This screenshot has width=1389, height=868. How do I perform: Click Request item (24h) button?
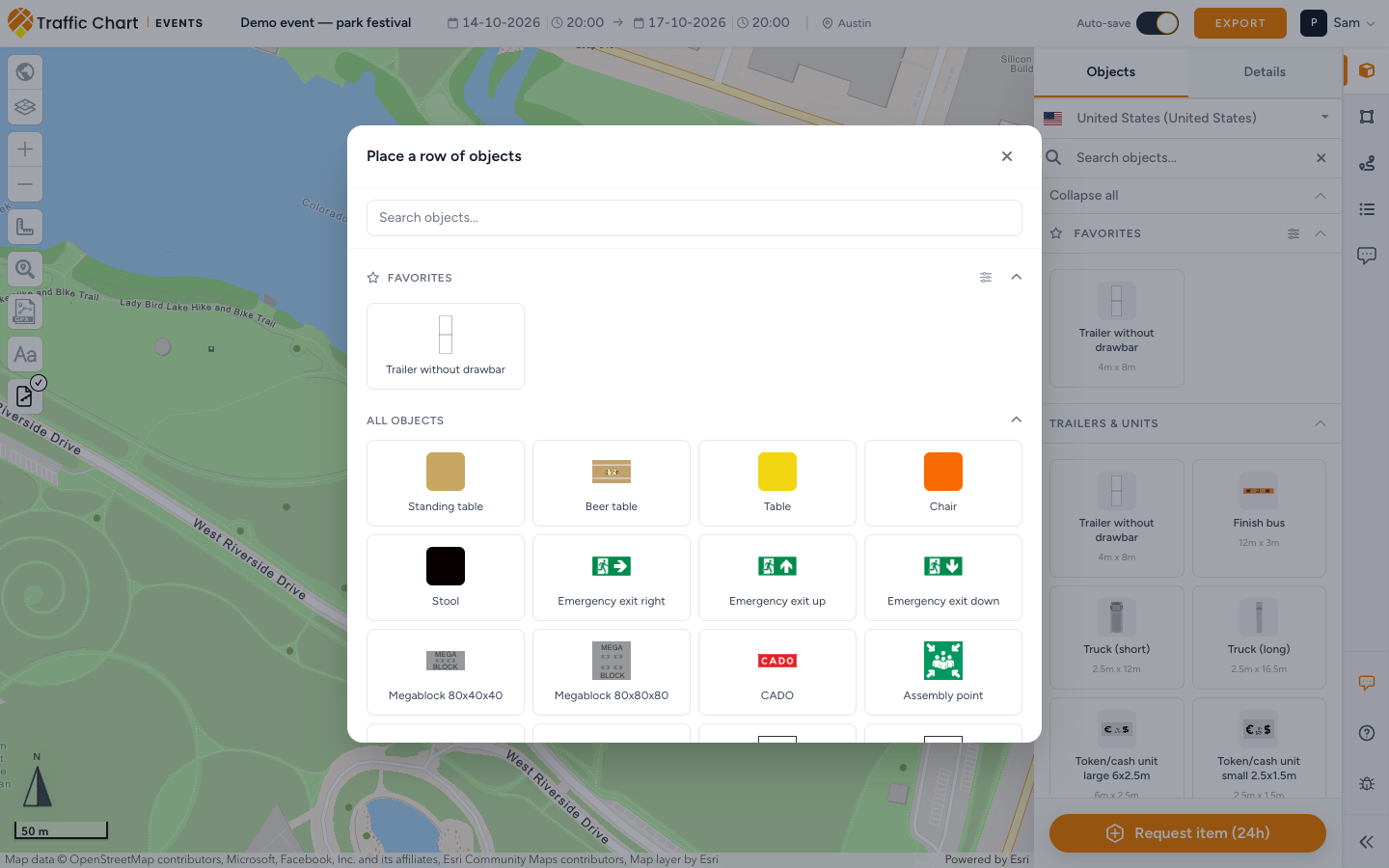pyautogui.click(x=1187, y=833)
